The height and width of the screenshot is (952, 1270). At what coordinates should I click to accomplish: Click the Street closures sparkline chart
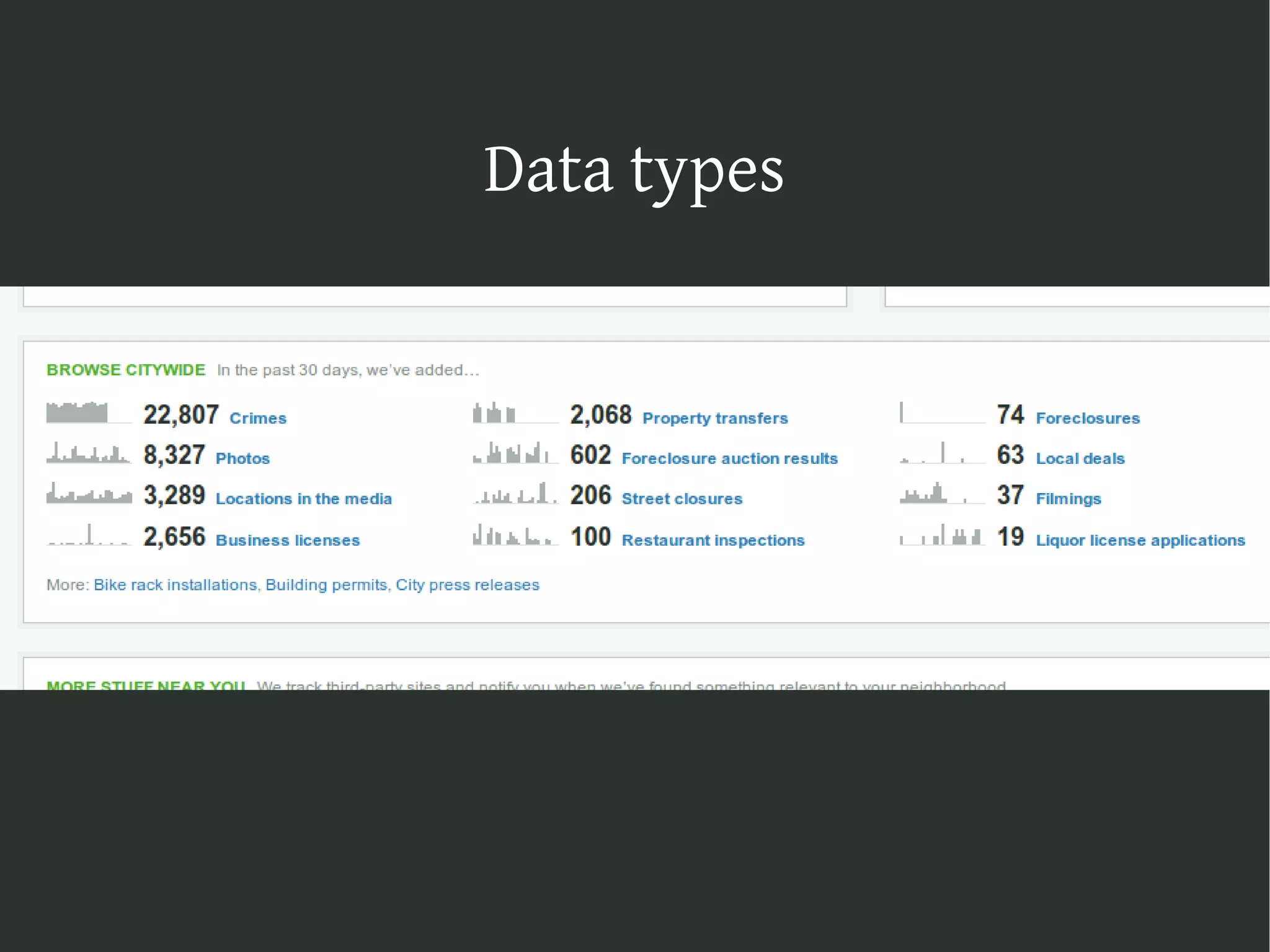tap(515, 494)
